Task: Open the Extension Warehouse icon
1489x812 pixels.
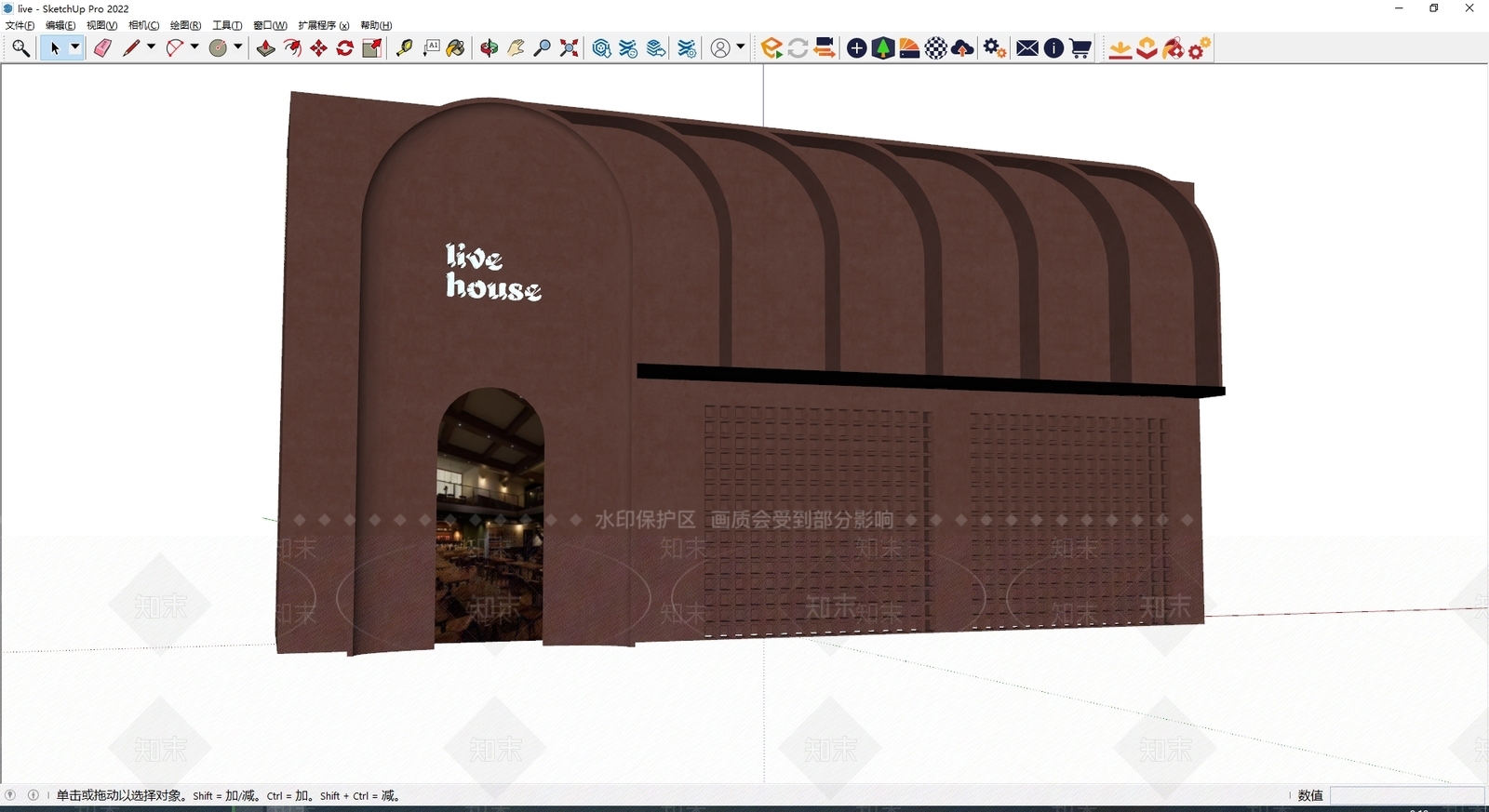Action: click(628, 48)
